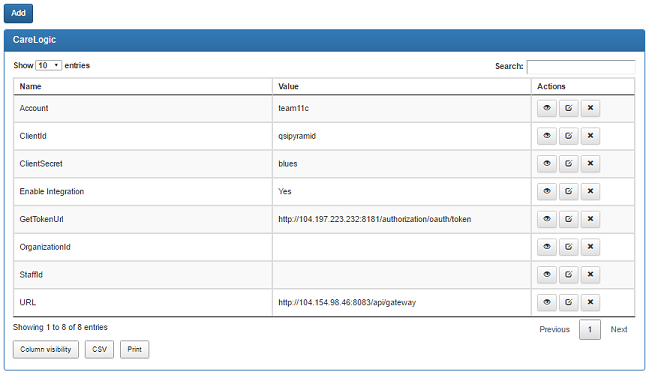Click the 'URL' name cell

[x=143, y=302]
